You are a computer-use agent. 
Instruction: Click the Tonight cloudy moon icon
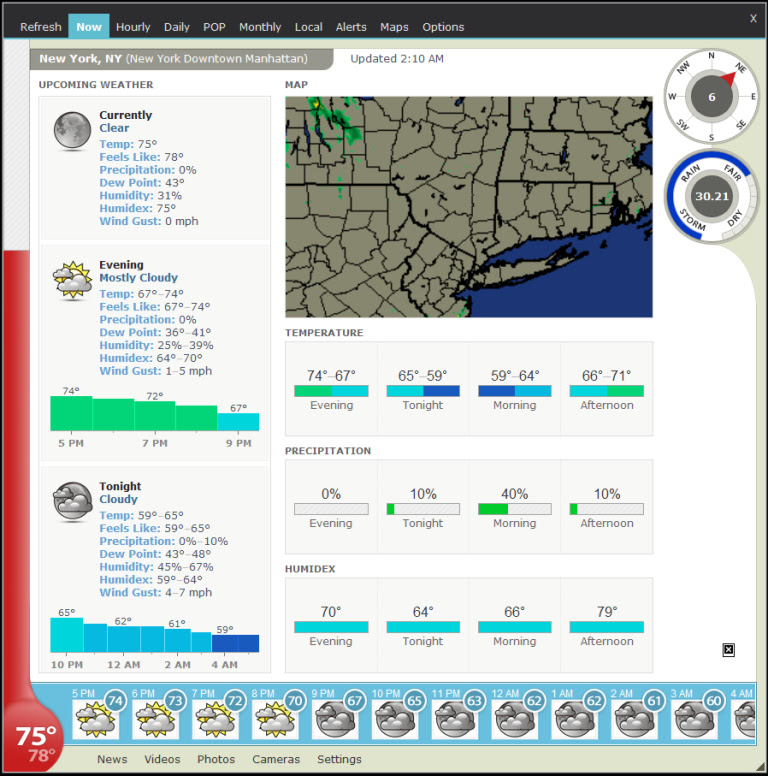point(72,502)
